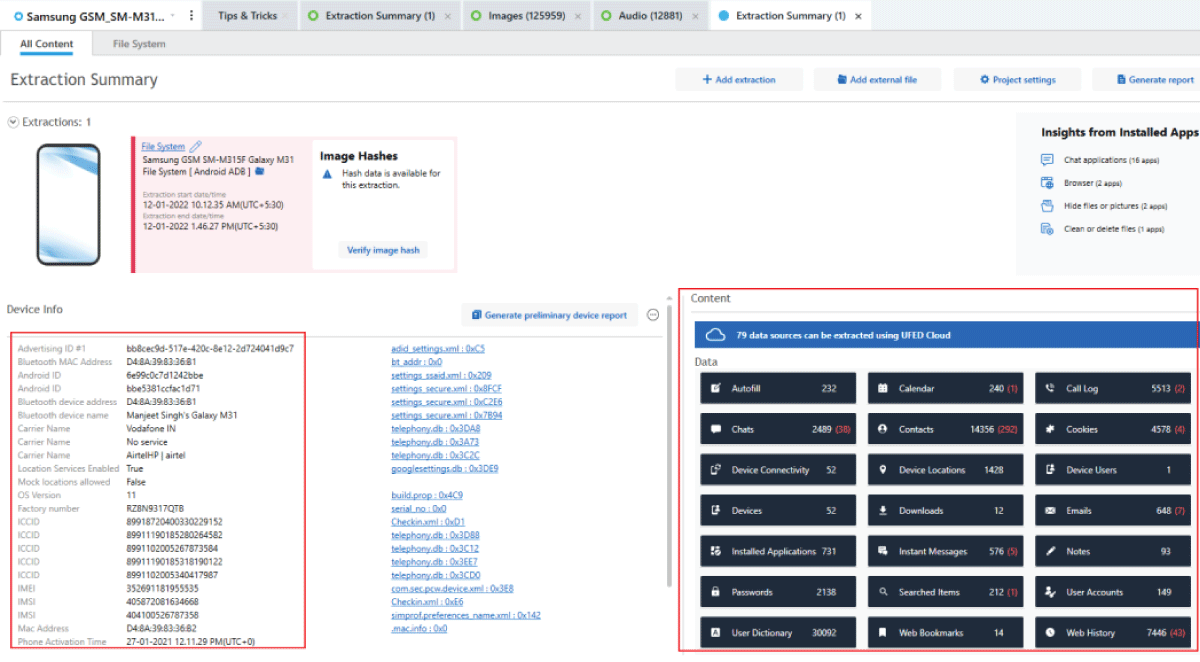Open the adid_settings.xml : 0xC5 link
Image resolution: width=1200 pixels, height=662 pixels.
pyautogui.click(x=438, y=349)
